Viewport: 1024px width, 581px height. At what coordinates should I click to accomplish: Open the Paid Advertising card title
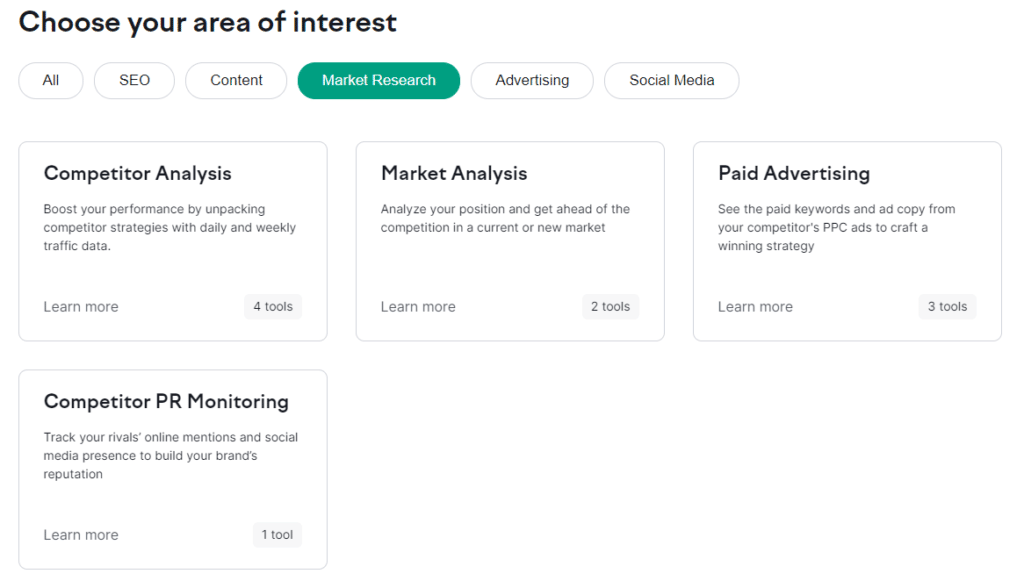794,173
